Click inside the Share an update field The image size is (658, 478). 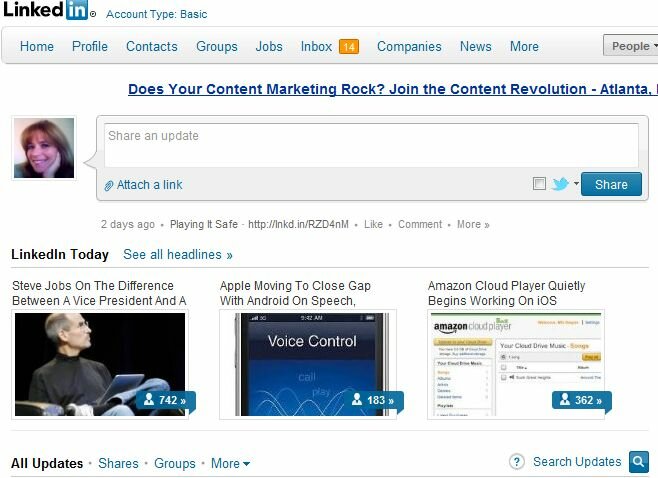point(371,145)
